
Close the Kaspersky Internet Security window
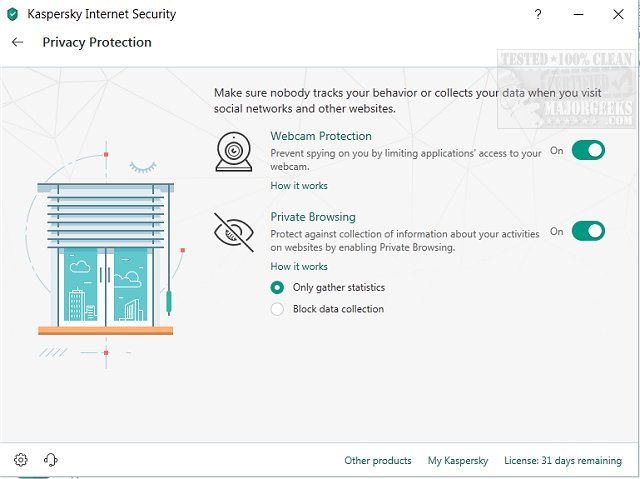[618, 14]
